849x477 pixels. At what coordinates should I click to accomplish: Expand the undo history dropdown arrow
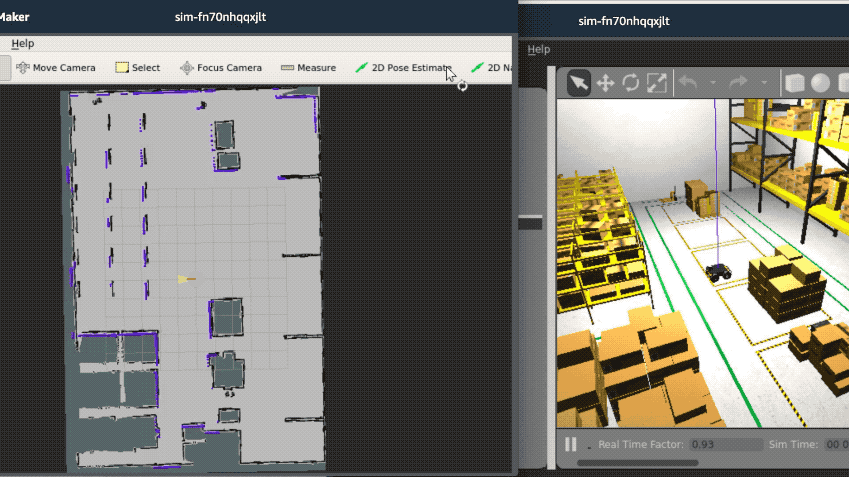[713, 83]
